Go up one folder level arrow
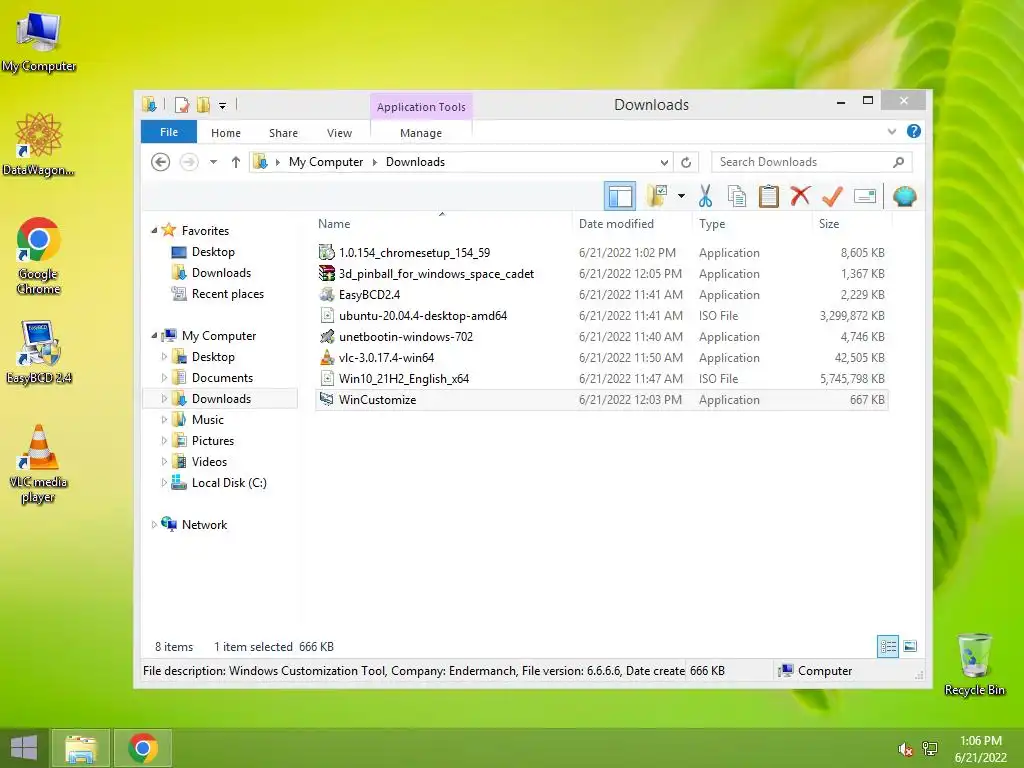The image size is (1024, 768). click(x=236, y=162)
